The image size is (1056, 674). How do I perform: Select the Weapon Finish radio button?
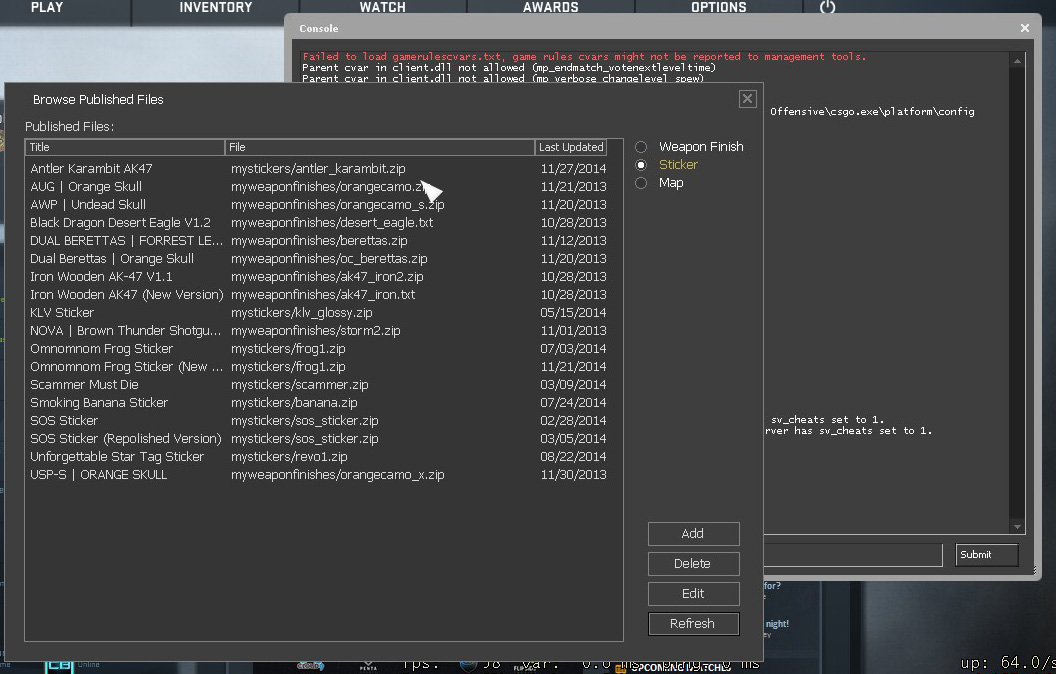point(641,147)
